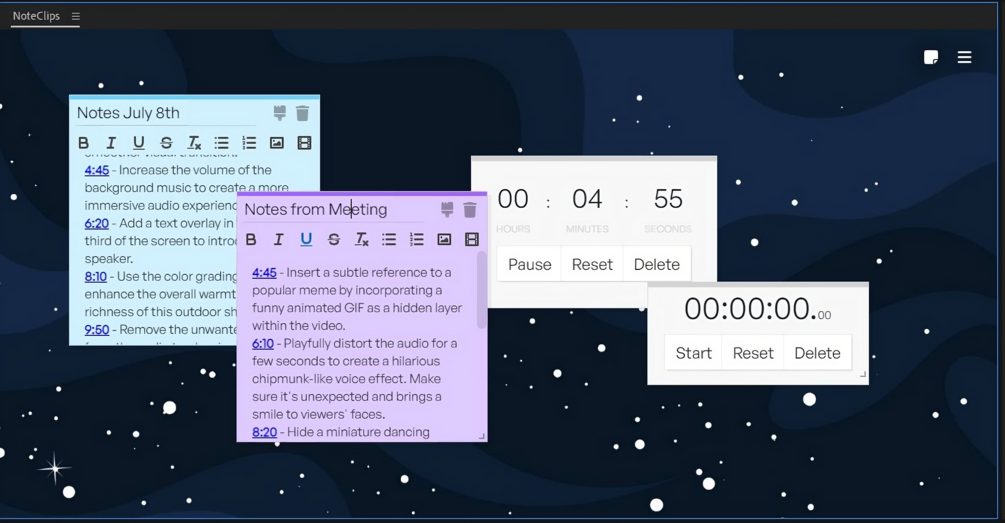Viewport: 1005px width, 523px height.
Task: Toggle bold in Notes July 8th toolbar
Action: click(x=83, y=143)
